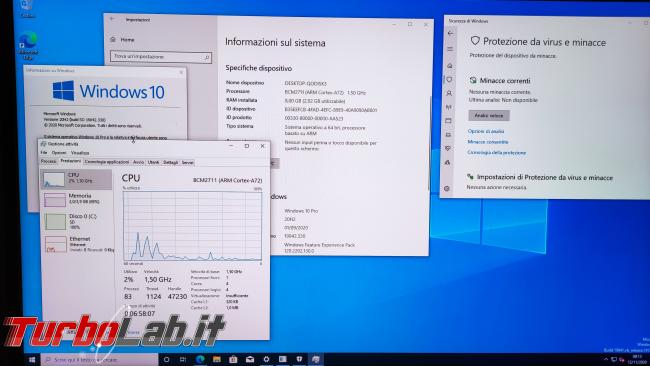
Task: Show hidden system tray icons
Action: [x=606, y=359]
